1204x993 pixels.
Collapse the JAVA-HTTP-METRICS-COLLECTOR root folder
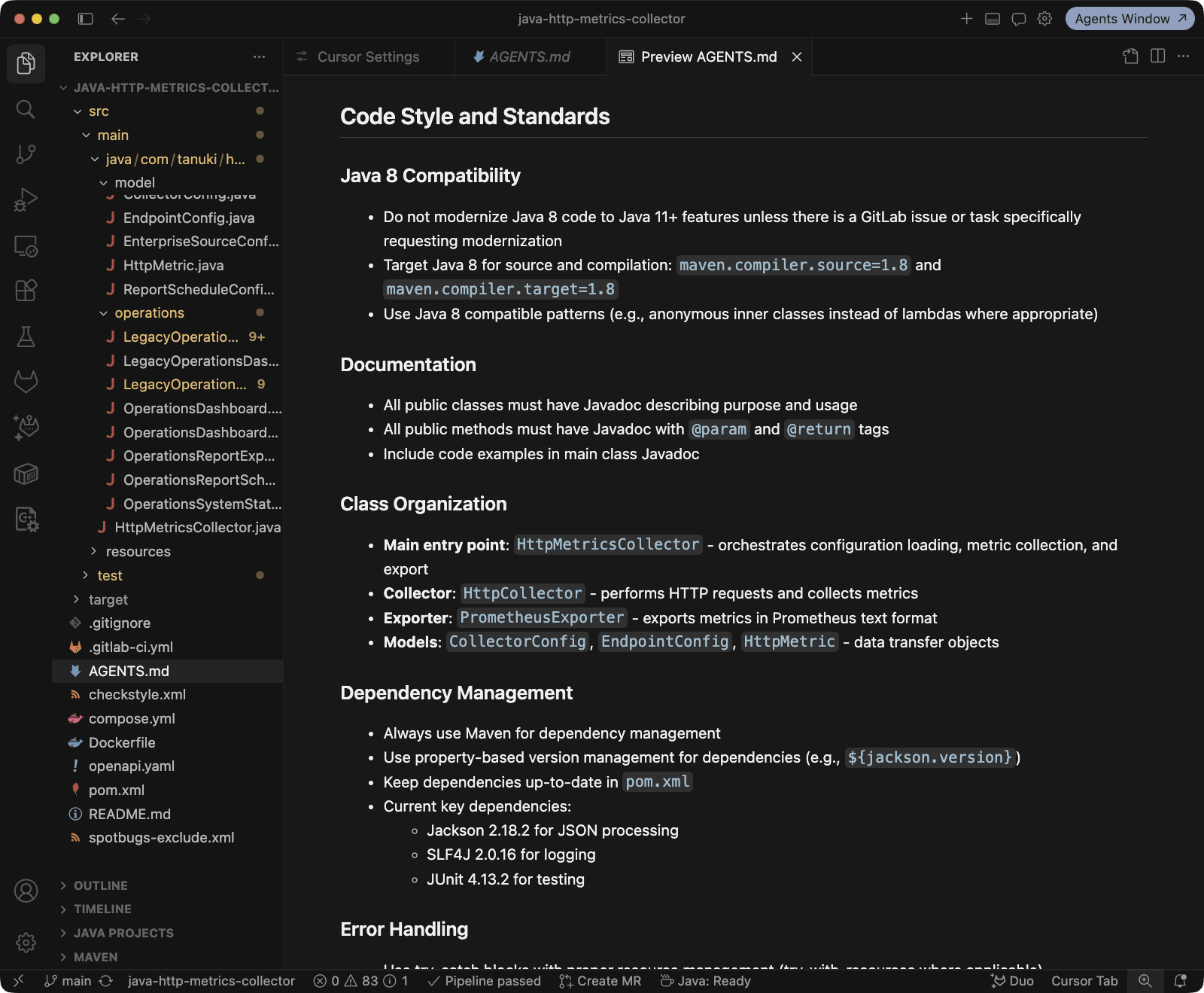(x=168, y=87)
